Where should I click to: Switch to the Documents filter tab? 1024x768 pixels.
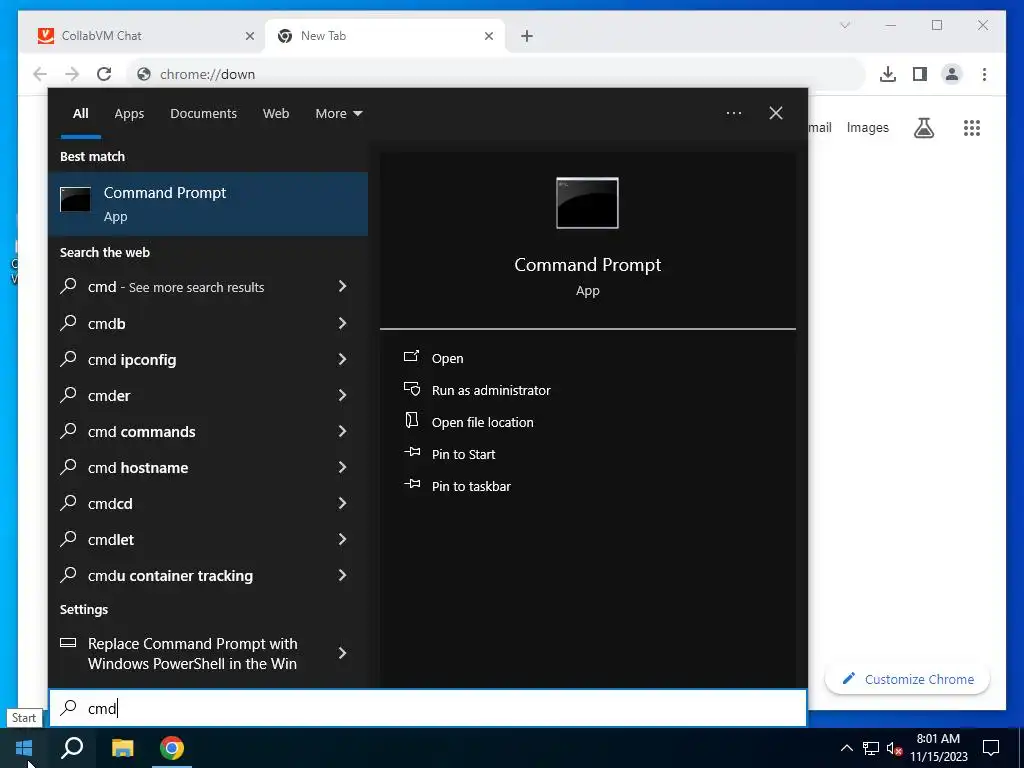pos(203,113)
